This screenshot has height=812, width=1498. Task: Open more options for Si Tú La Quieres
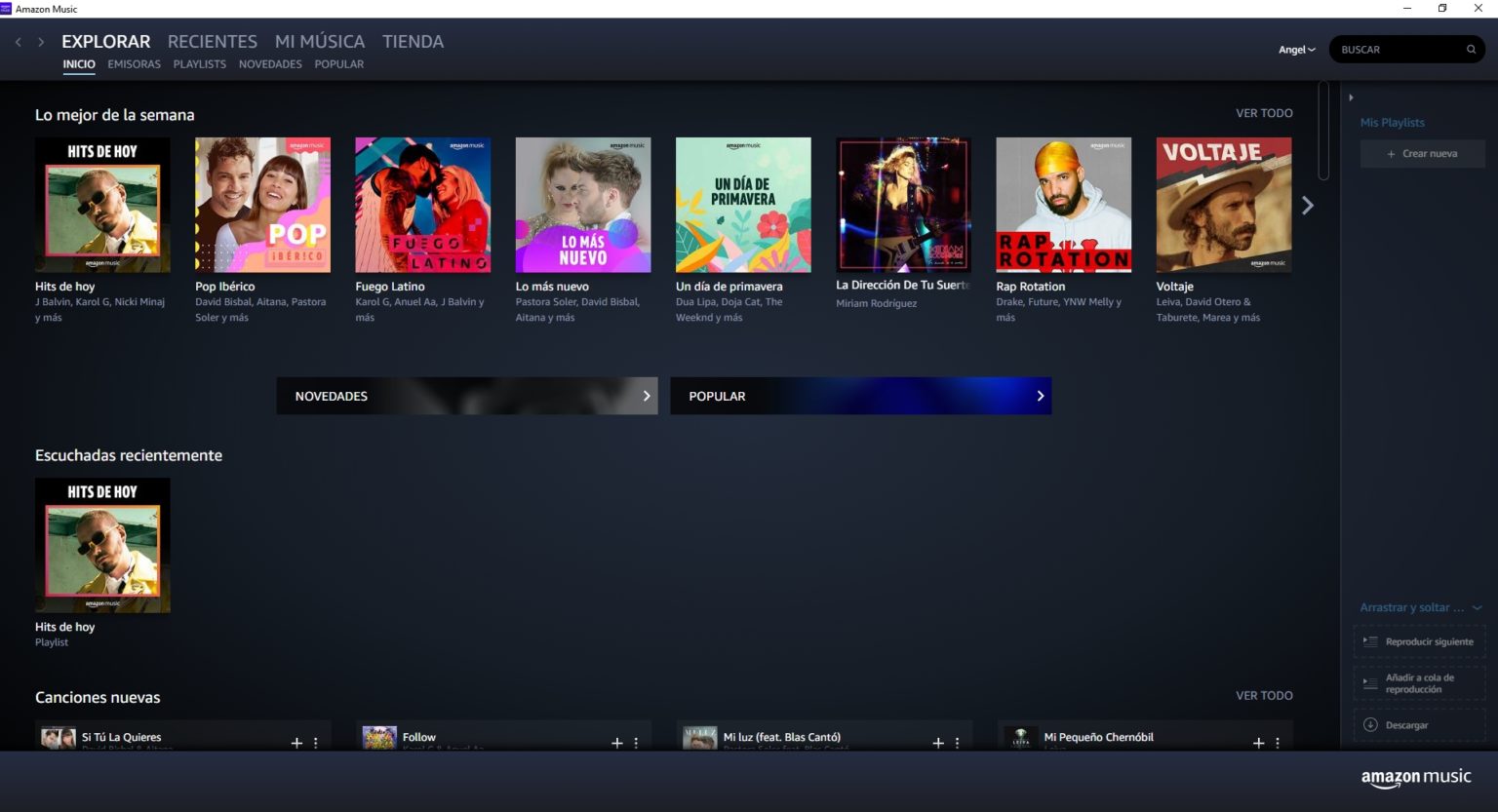(x=316, y=743)
